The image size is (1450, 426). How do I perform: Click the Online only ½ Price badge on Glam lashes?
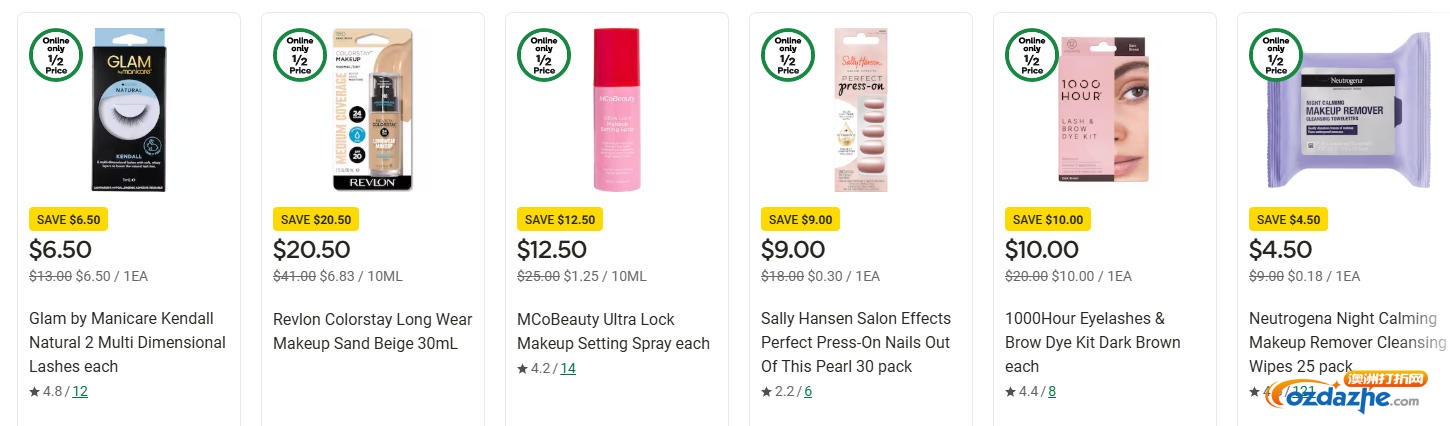56,55
